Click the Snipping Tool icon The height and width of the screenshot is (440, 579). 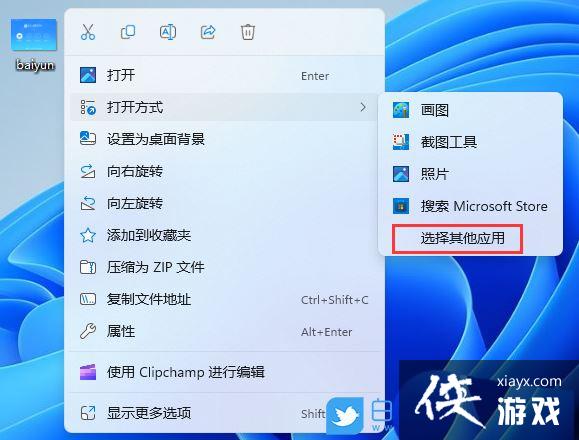point(401,142)
